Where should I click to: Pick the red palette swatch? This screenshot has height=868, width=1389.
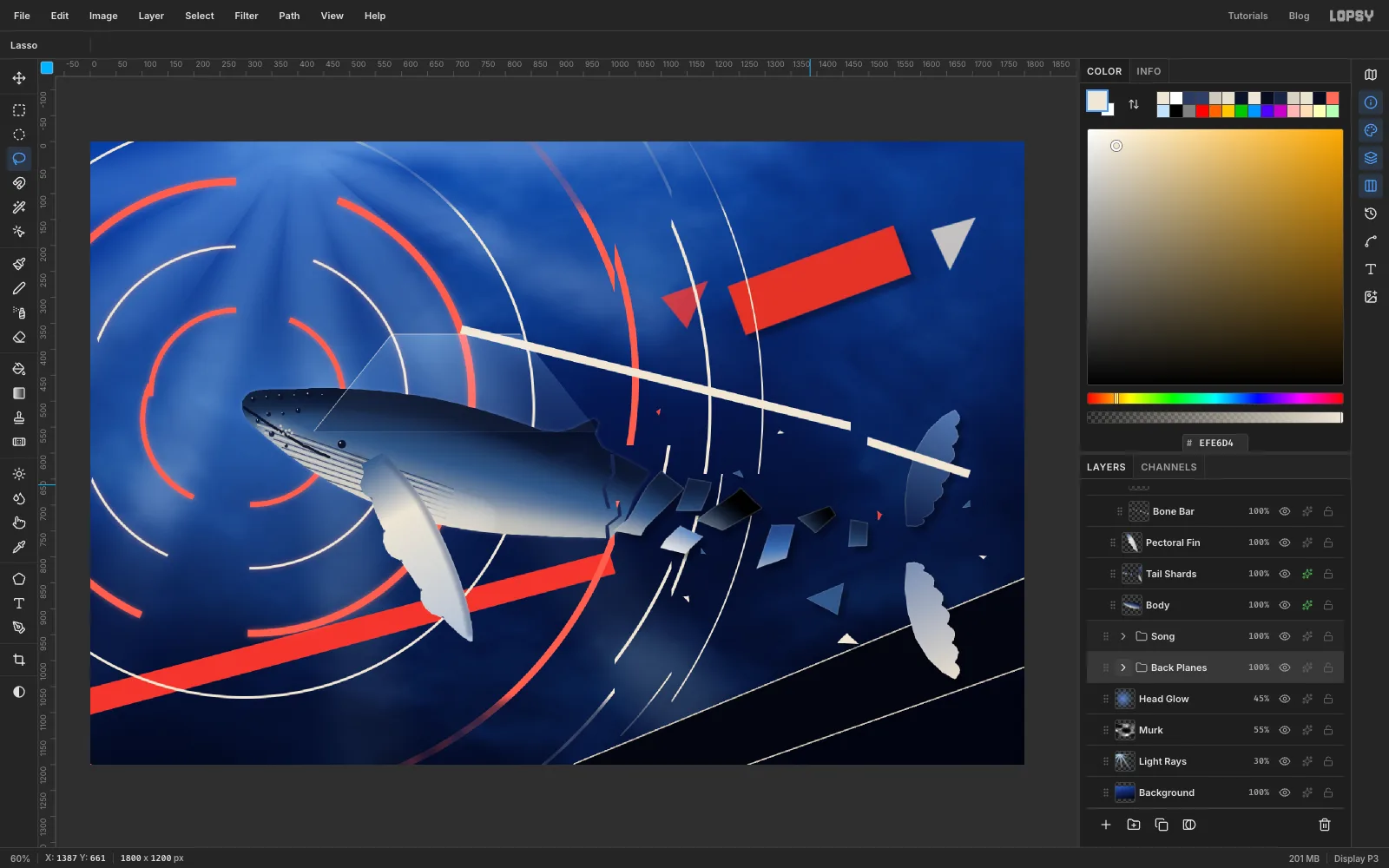[x=1202, y=111]
